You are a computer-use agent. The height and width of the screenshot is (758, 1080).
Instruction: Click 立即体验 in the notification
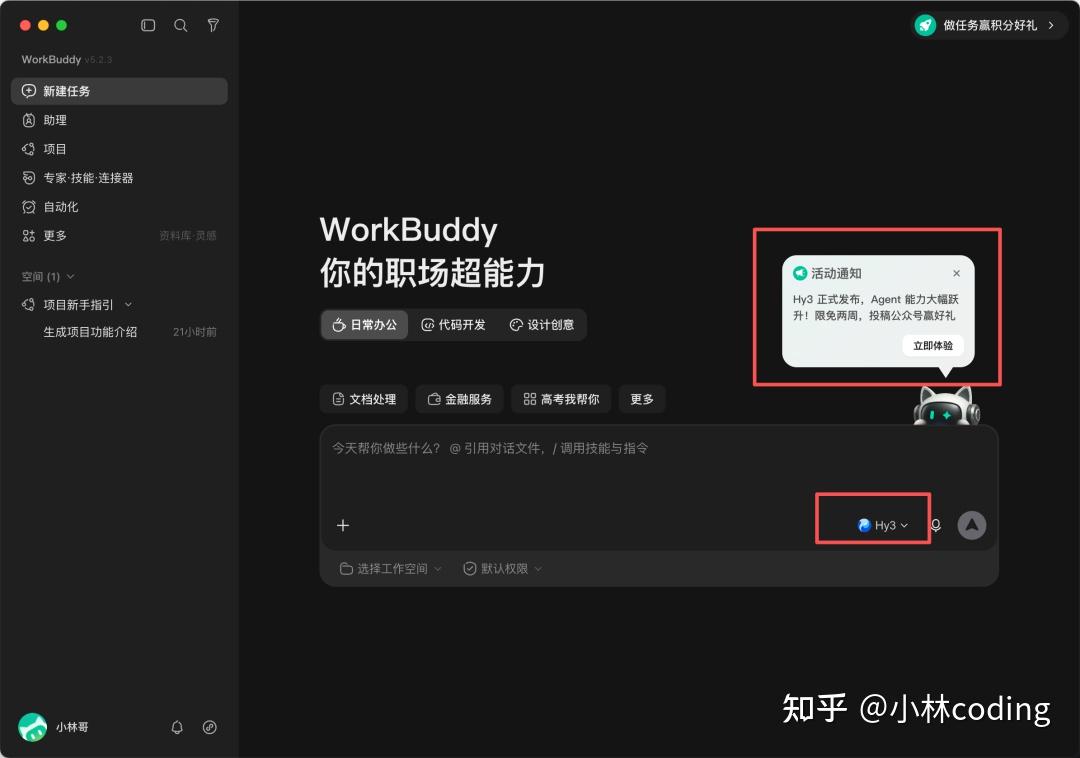point(933,346)
